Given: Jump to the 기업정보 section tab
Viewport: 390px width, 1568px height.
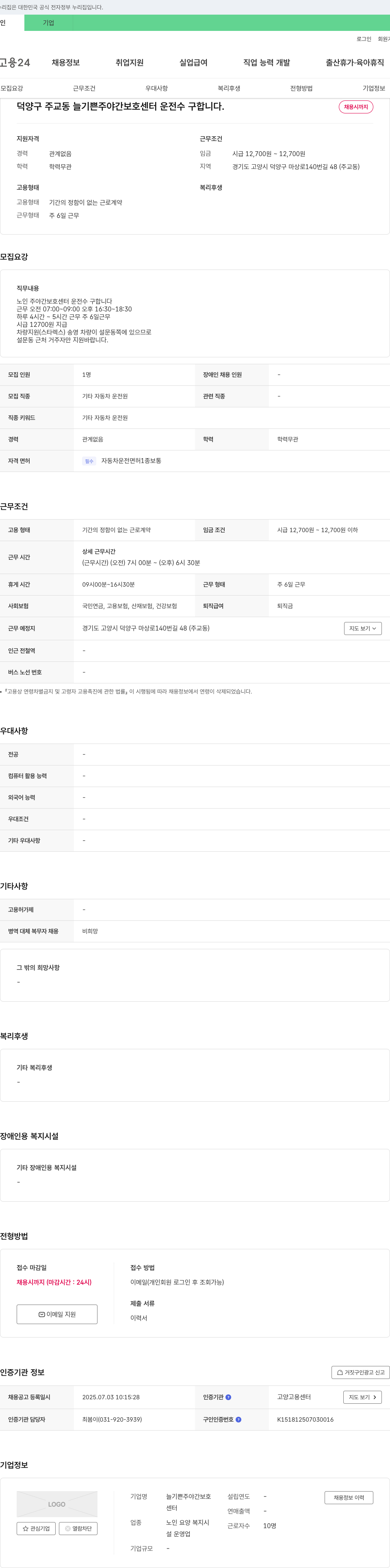Looking at the screenshot, I should (374, 88).
